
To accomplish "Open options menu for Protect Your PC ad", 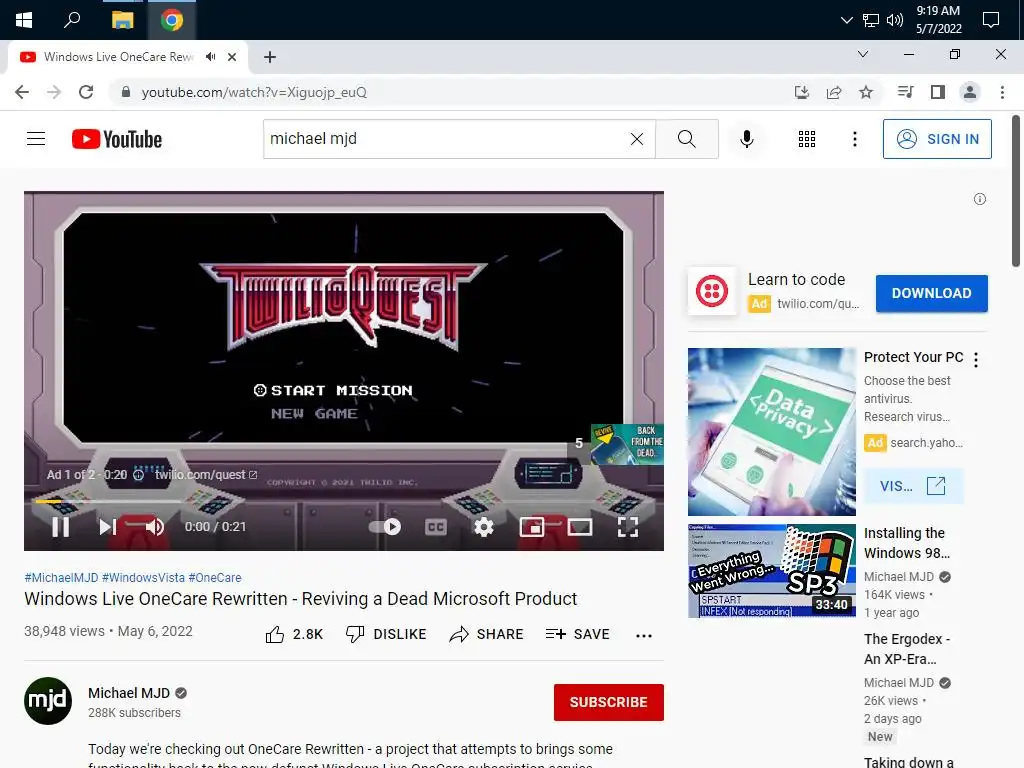I will (976, 360).
